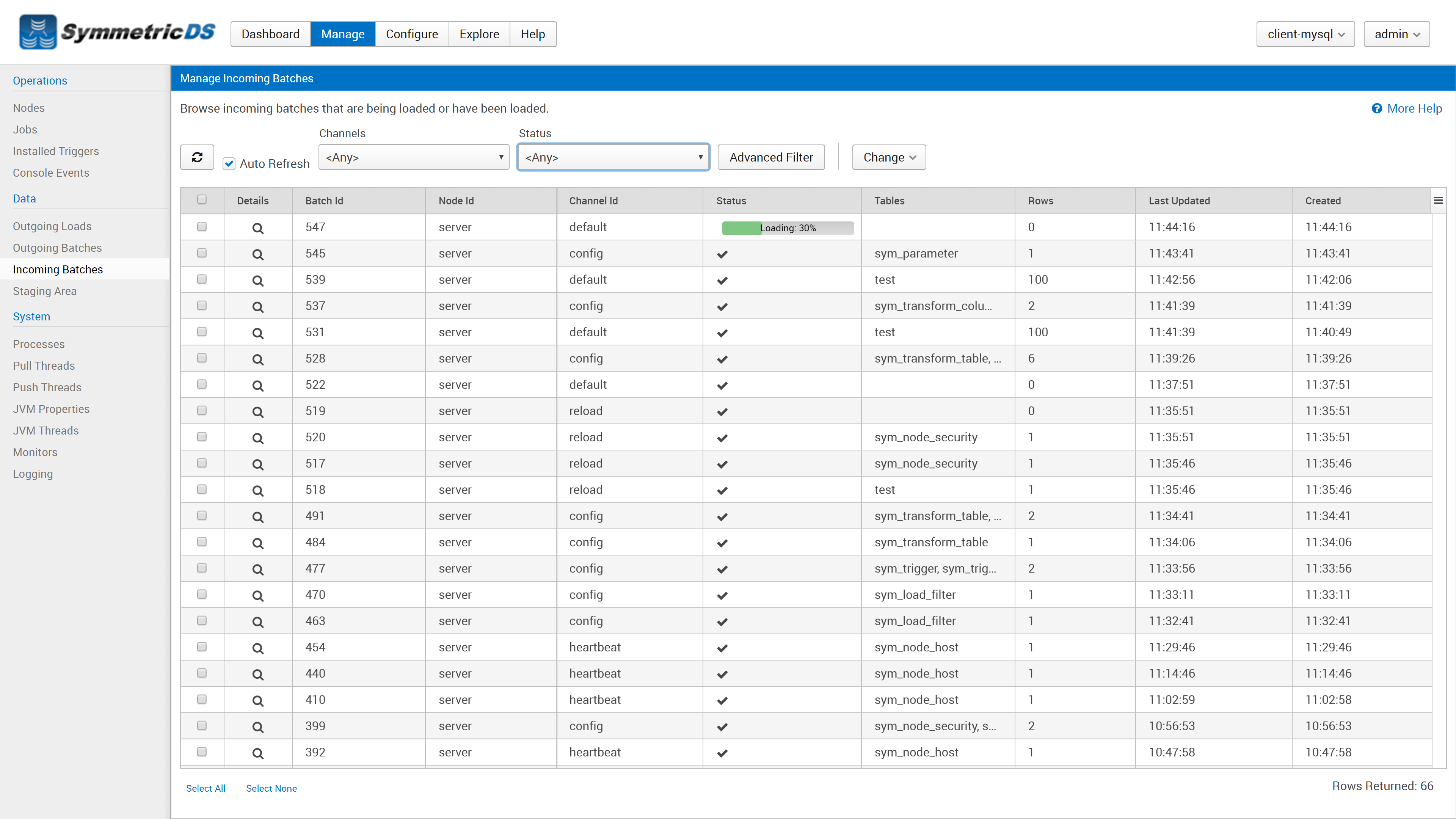Check the box for batch 545
Image resolution: width=1456 pixels, height=819 pixels.
202,253
